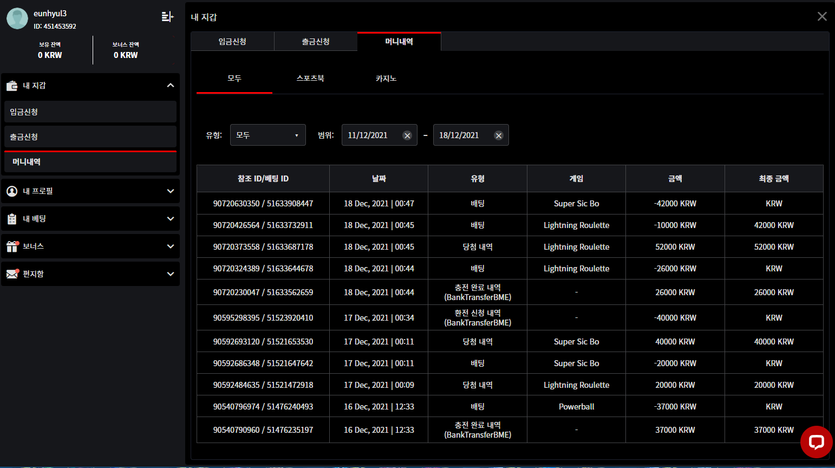Screen dimensions: 835x468
Task: Click the wallet icon next to 내 지갑
Action: click(12, 86)
